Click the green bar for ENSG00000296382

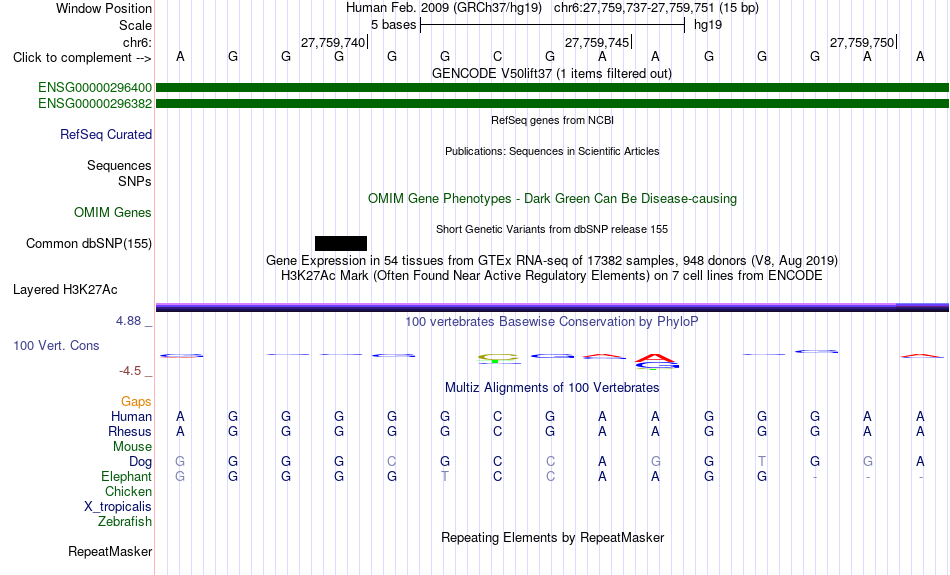[553, 104]
